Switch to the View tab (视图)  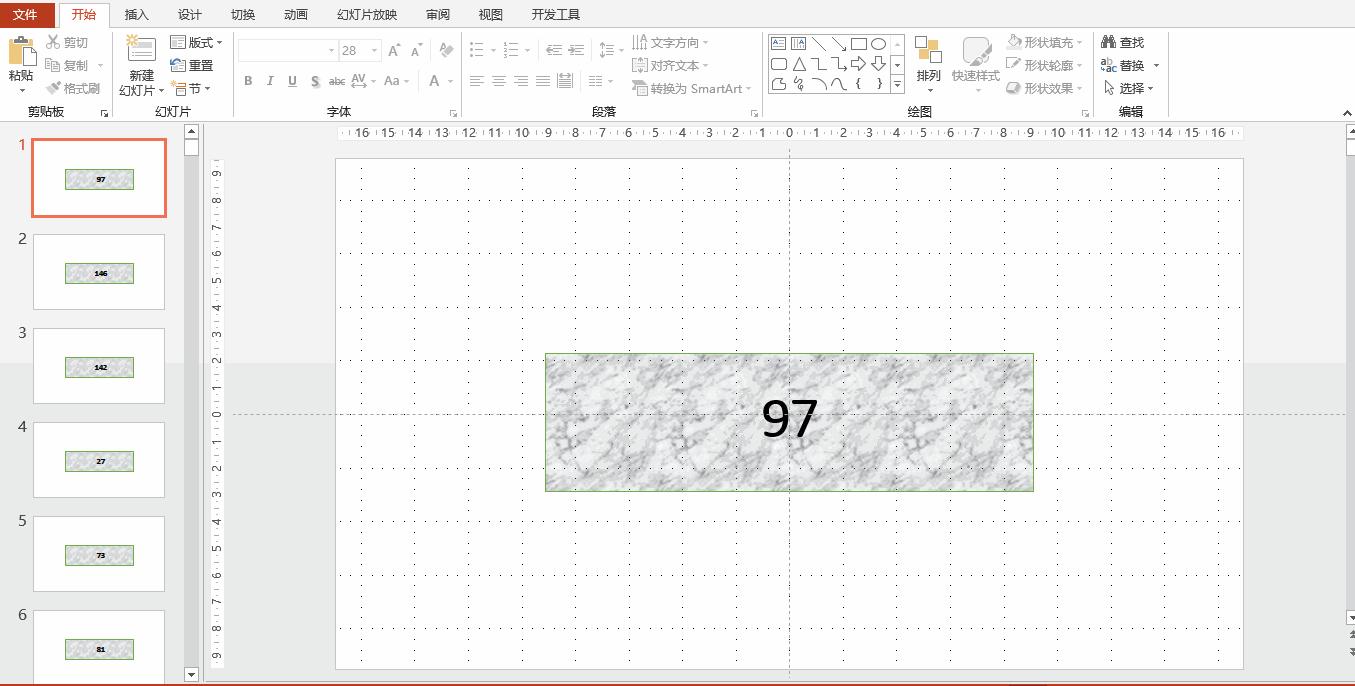tap(491, 14)
